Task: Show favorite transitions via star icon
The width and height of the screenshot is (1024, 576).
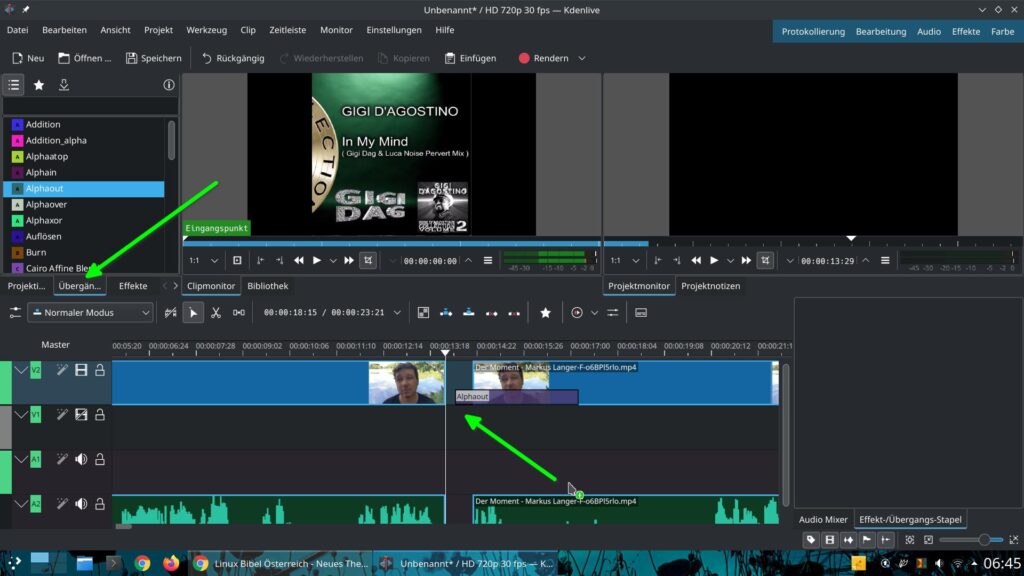Action: coord(39,85)
